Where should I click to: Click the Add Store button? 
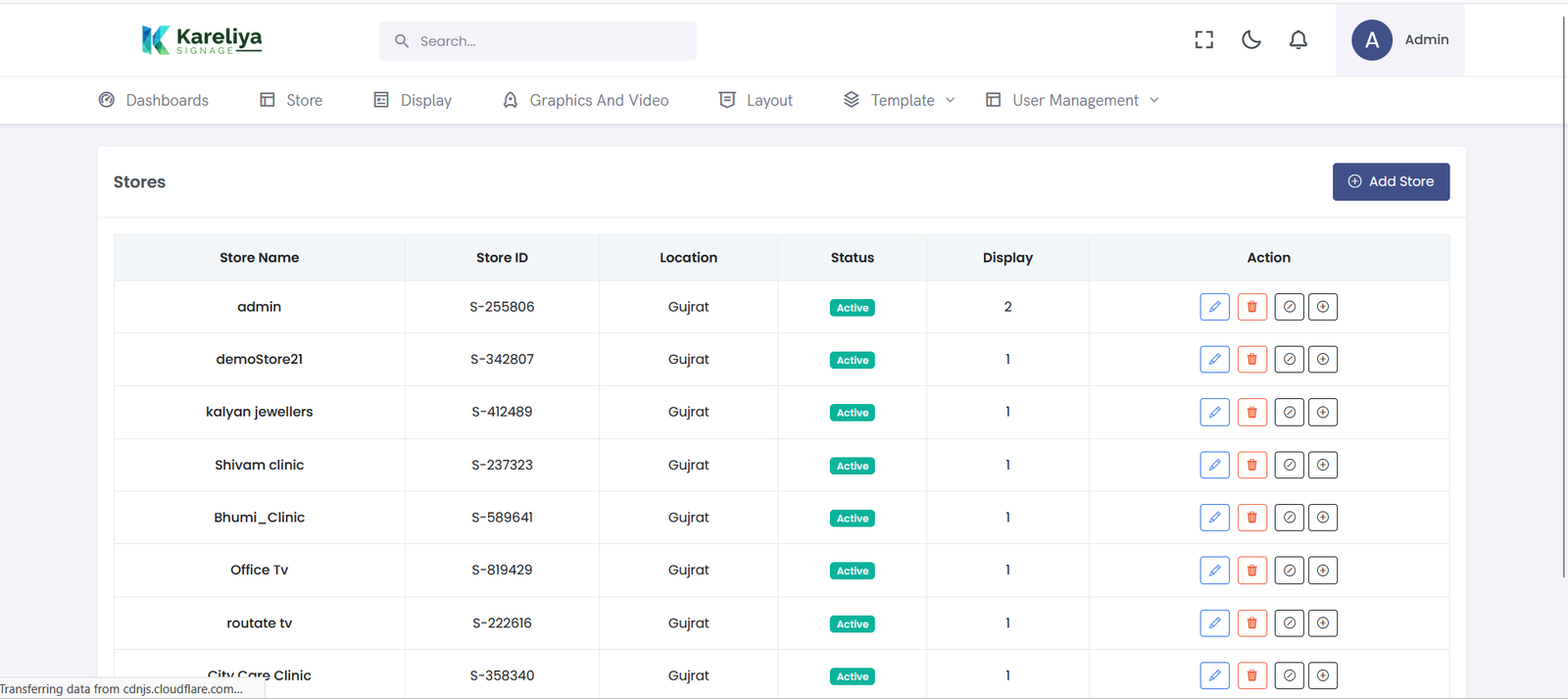pyautogui.click(x=1391, y=181)
